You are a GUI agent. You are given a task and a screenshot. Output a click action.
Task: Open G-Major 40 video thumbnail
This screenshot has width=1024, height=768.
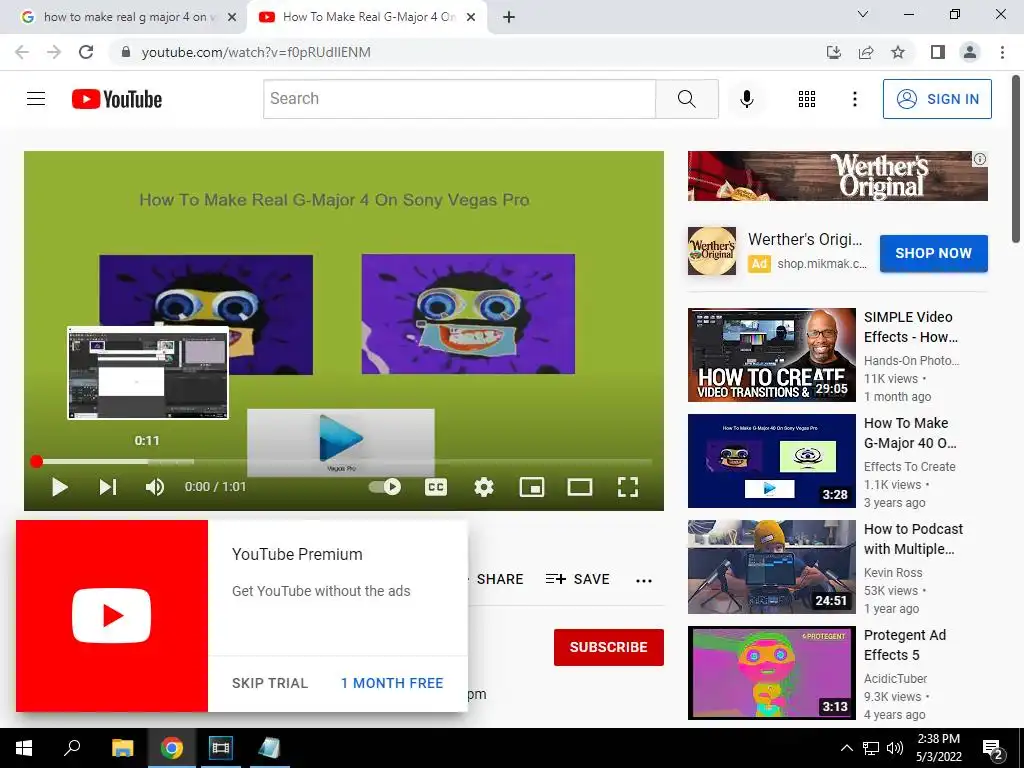[x=771, y=460]
